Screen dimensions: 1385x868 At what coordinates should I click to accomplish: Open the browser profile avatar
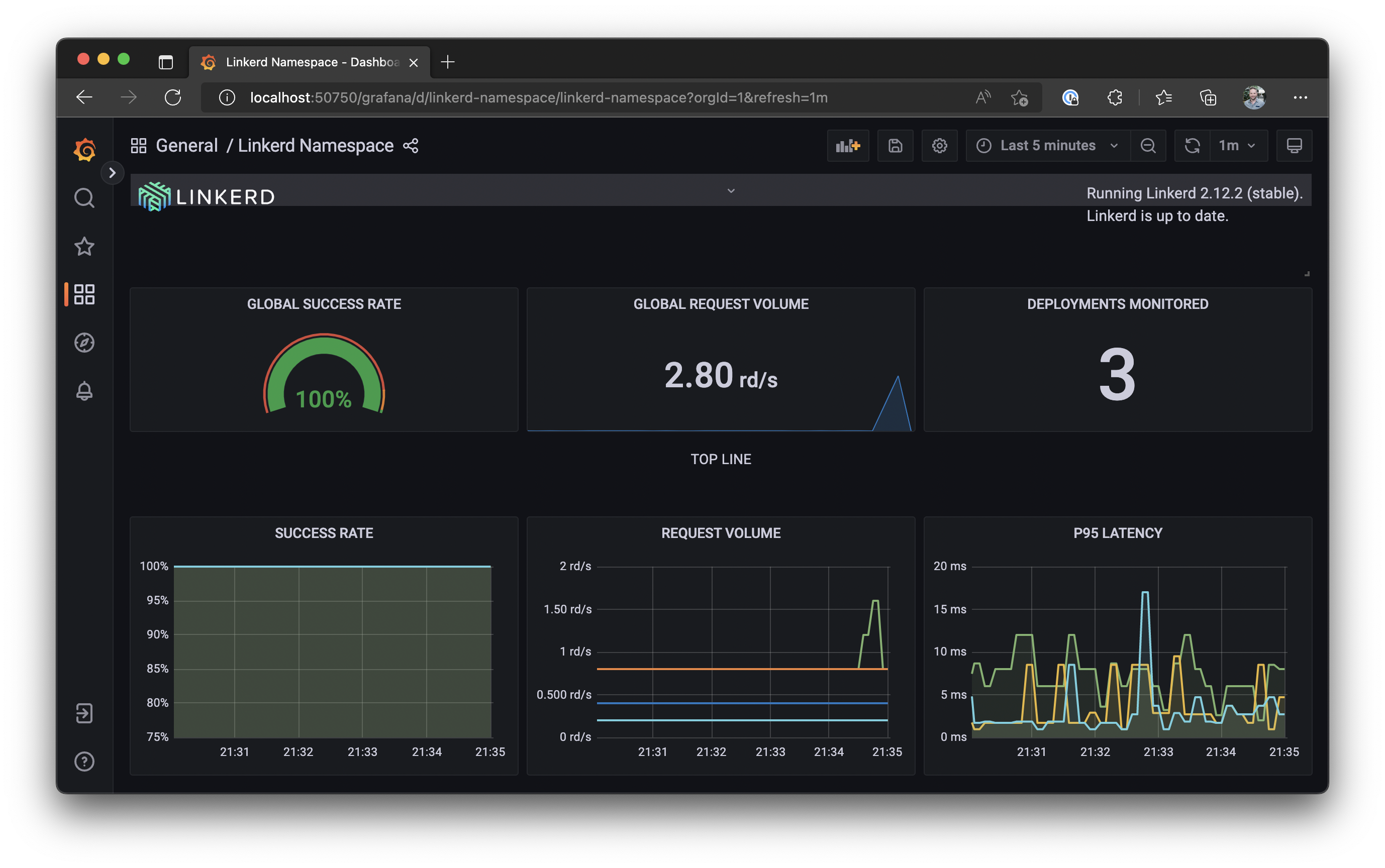click(1254, 97)
